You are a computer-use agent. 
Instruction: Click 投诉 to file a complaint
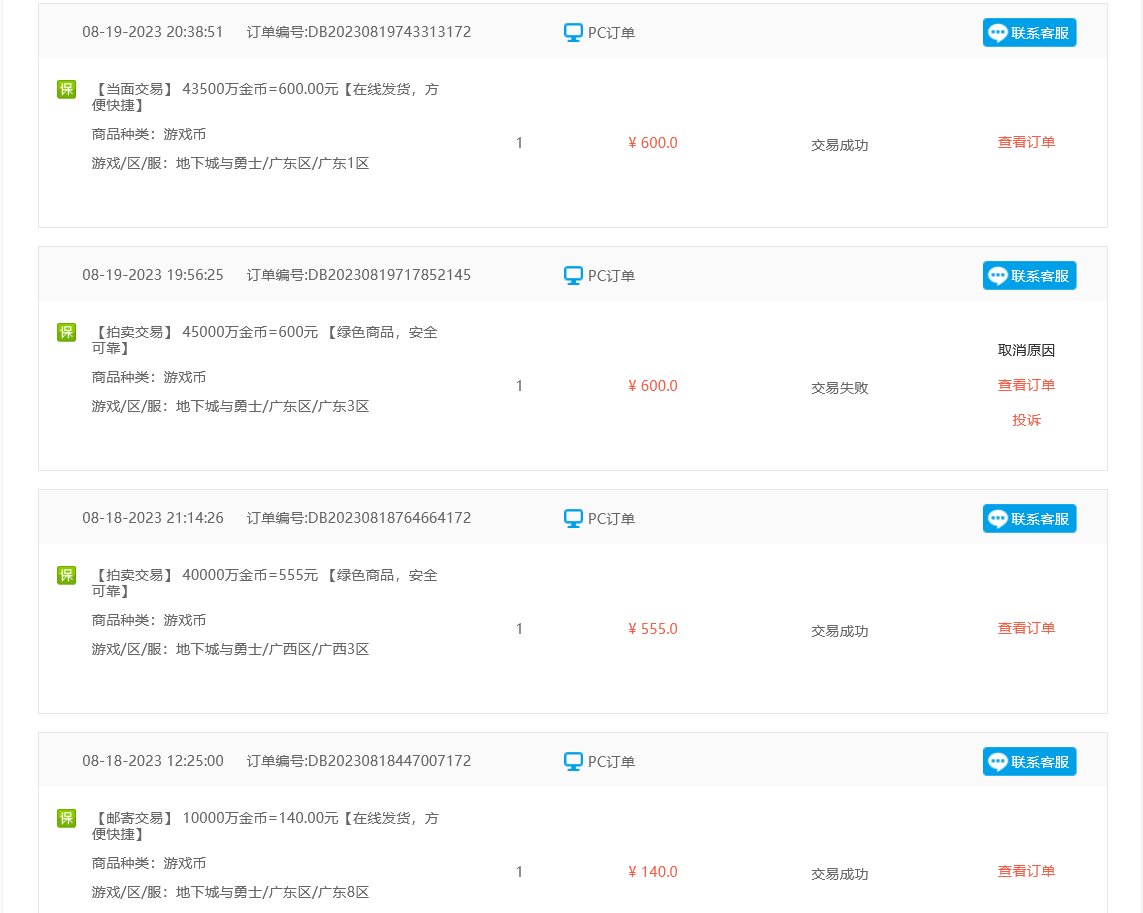coord(1026,420)
